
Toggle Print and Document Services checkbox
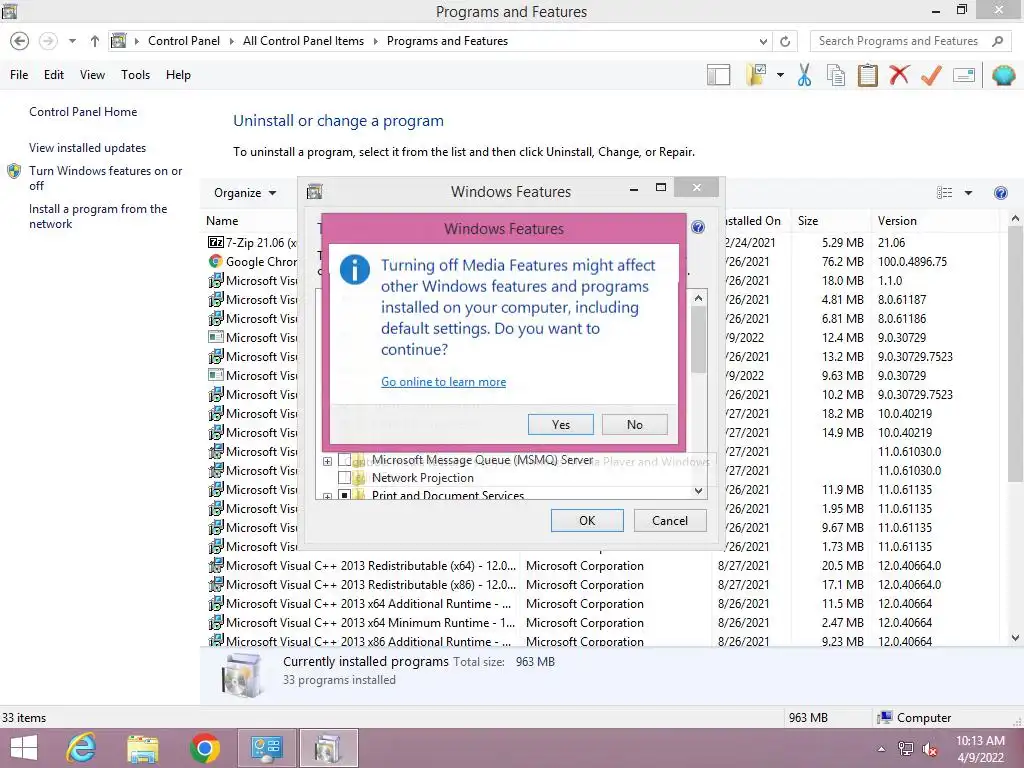(344, 496)
